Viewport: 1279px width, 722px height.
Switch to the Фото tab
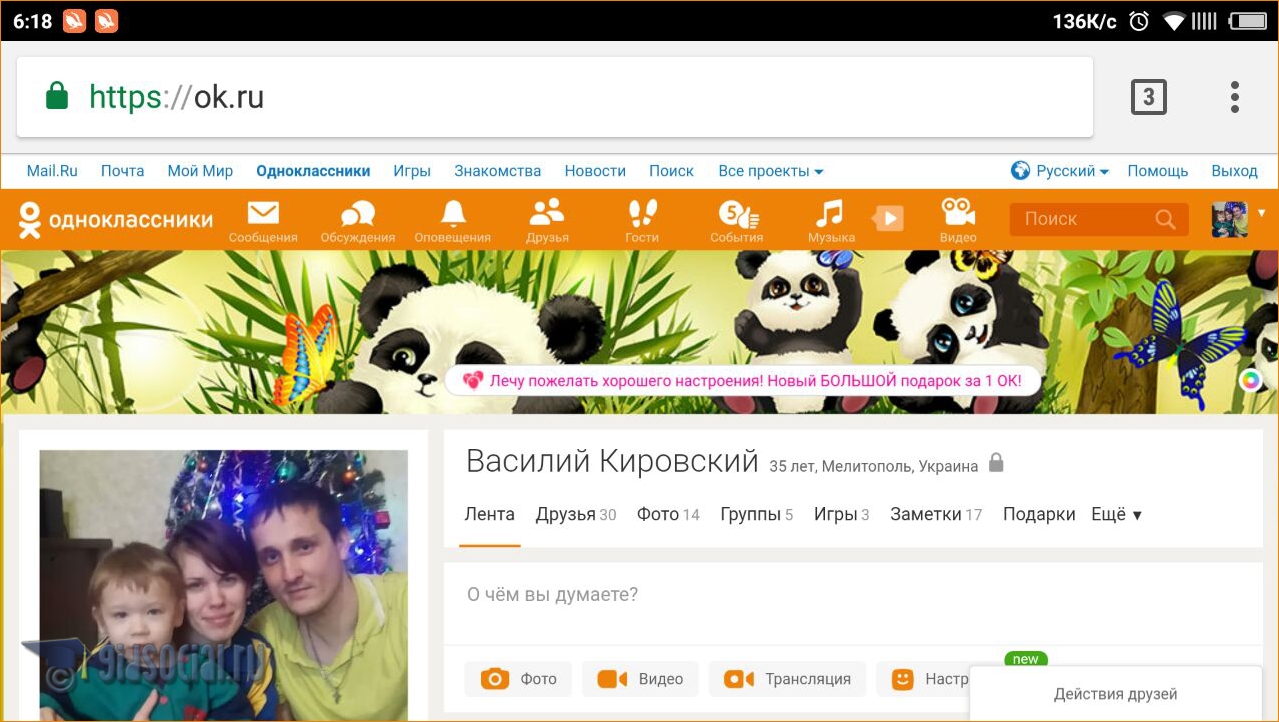(667, 515)
